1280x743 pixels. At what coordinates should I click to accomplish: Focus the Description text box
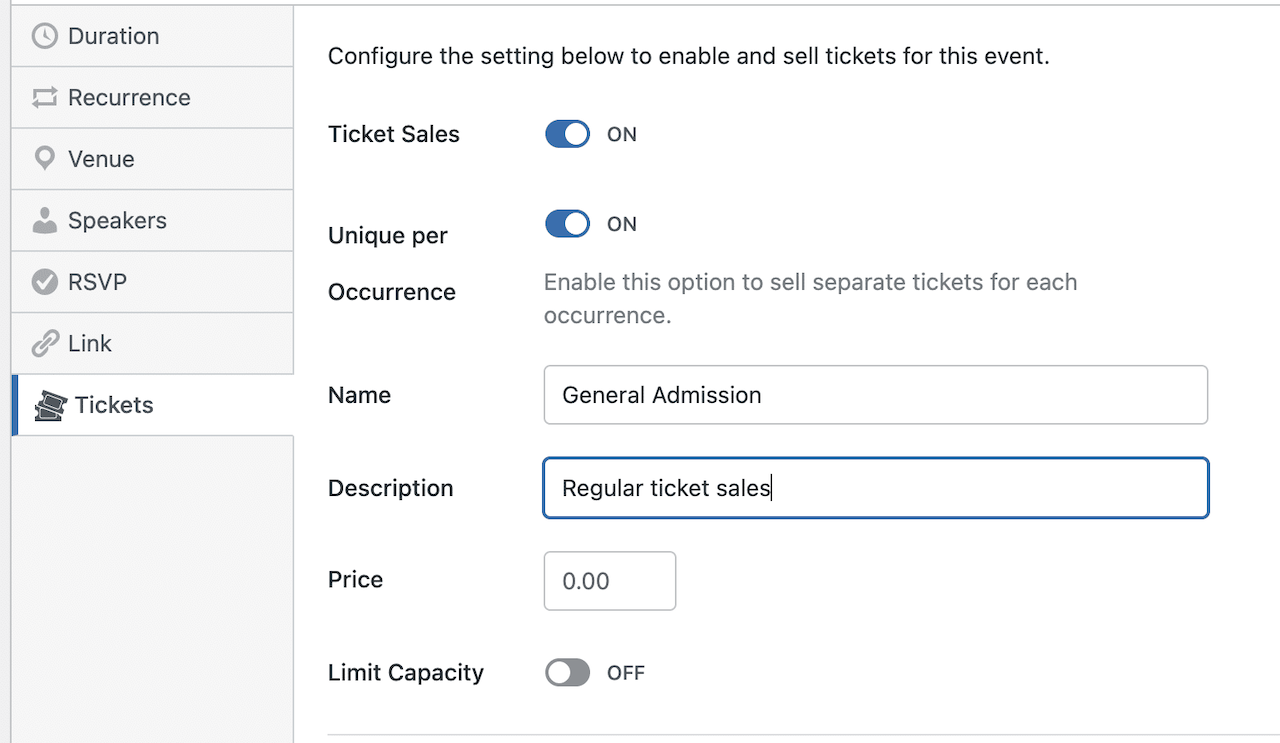[x=875, y=488]
